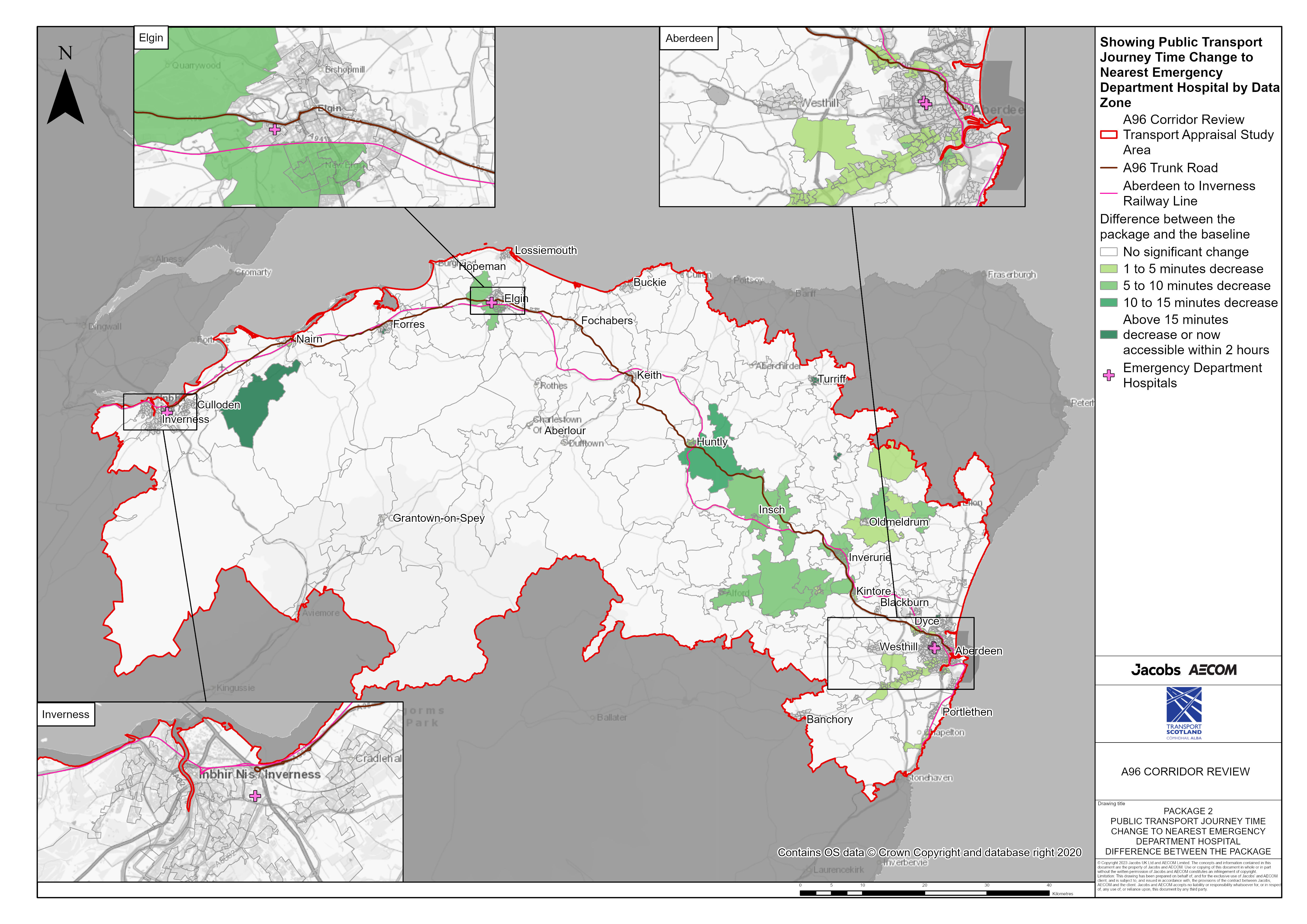
Task: Click the 10 to 15 minutes decrease swatch
Action: pyautogui.click(x=1109, y=303)
